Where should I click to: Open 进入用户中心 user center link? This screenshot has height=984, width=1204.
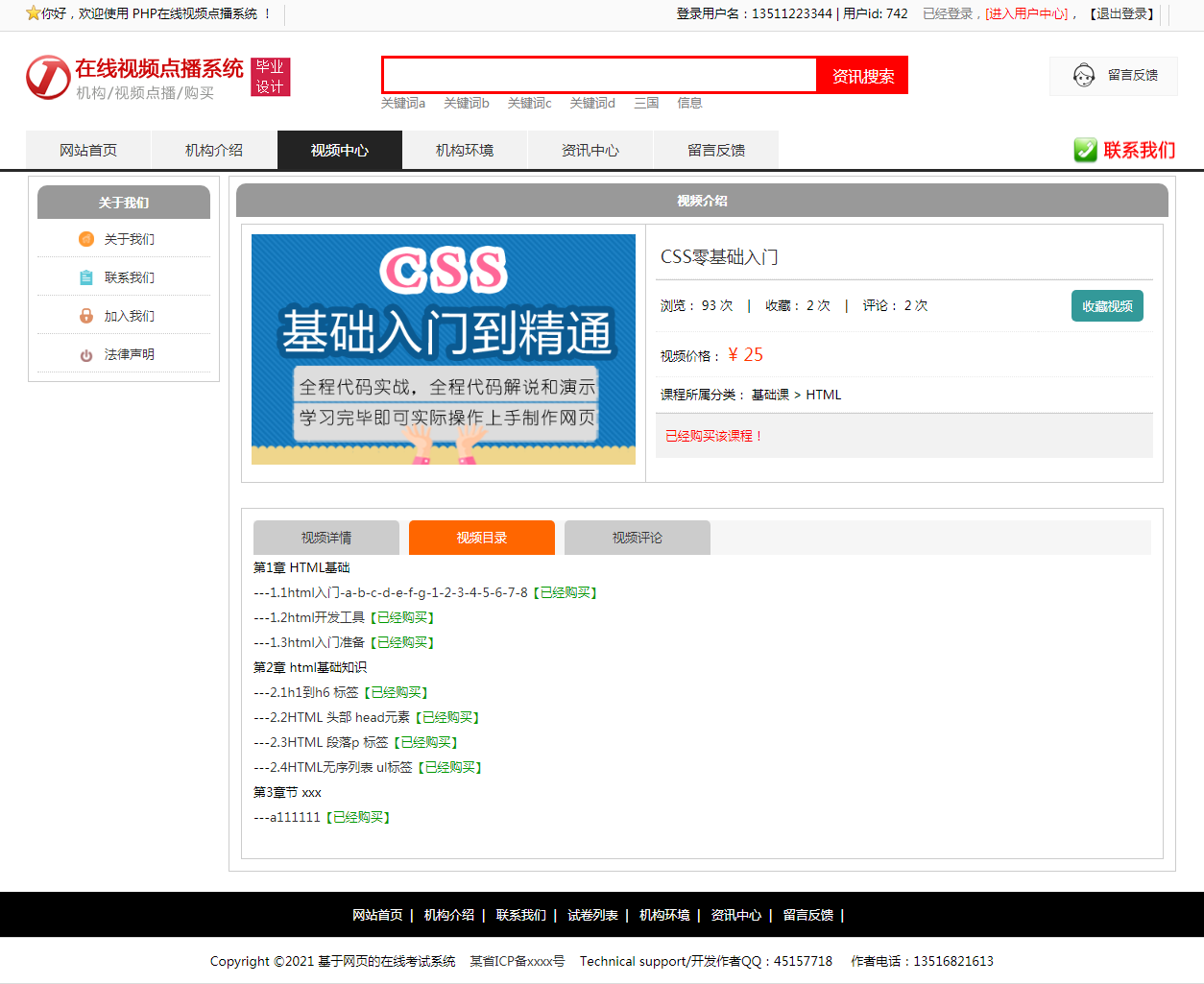point(1028,13)
